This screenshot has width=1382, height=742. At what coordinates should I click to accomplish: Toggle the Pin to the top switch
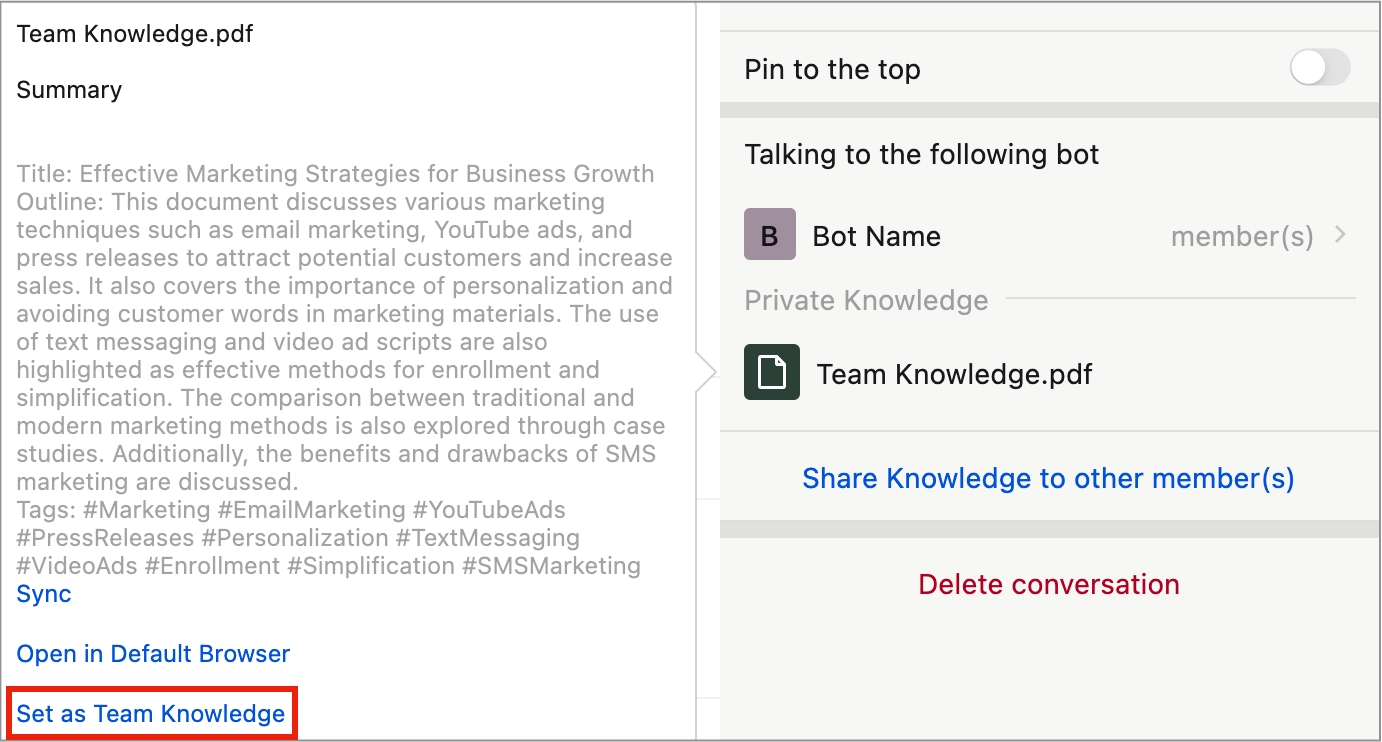coord(1320,69)
